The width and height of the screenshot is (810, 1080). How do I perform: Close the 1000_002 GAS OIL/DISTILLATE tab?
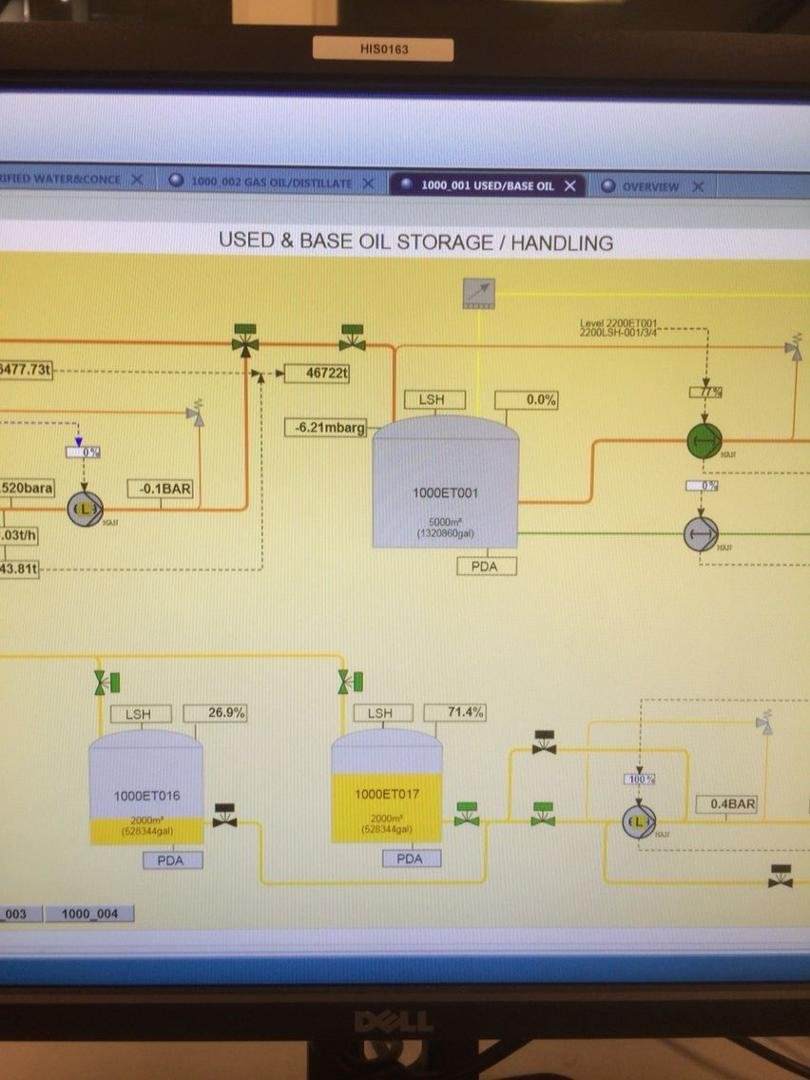click(368, 183)
